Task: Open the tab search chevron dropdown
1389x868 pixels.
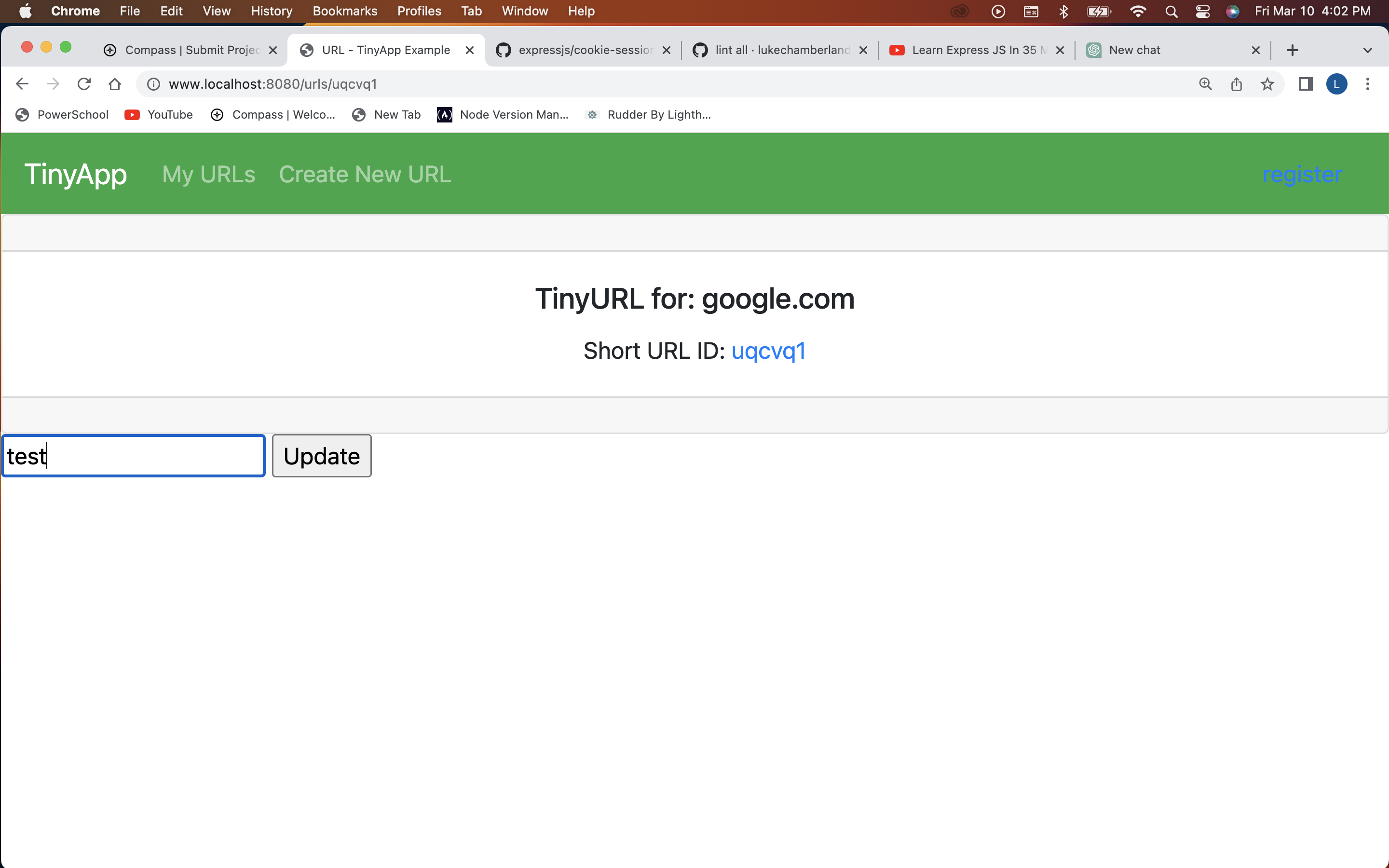Action: click(1368, 50)
